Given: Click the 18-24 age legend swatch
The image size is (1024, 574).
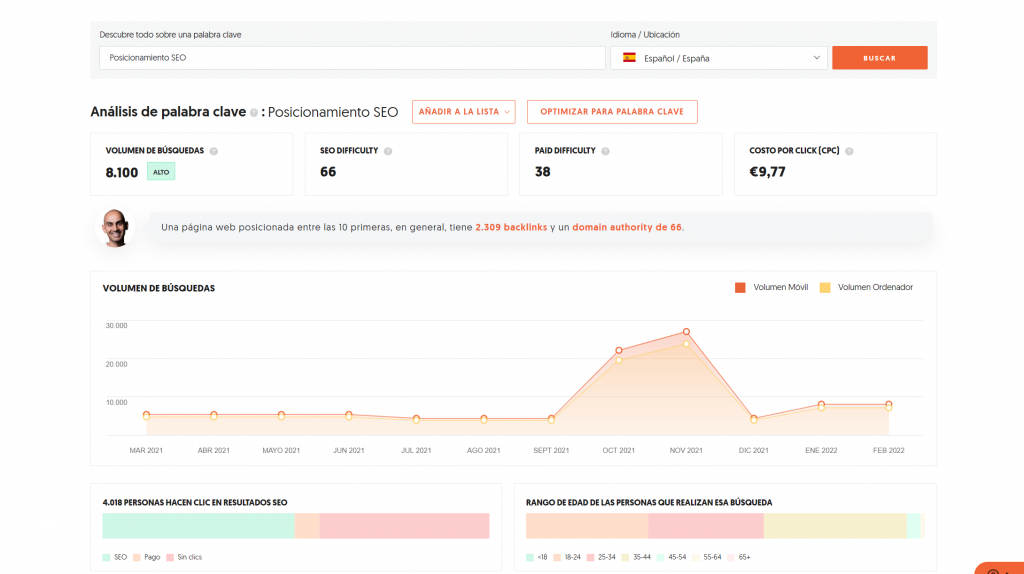Looking at the screenshot, I should 557,558.
